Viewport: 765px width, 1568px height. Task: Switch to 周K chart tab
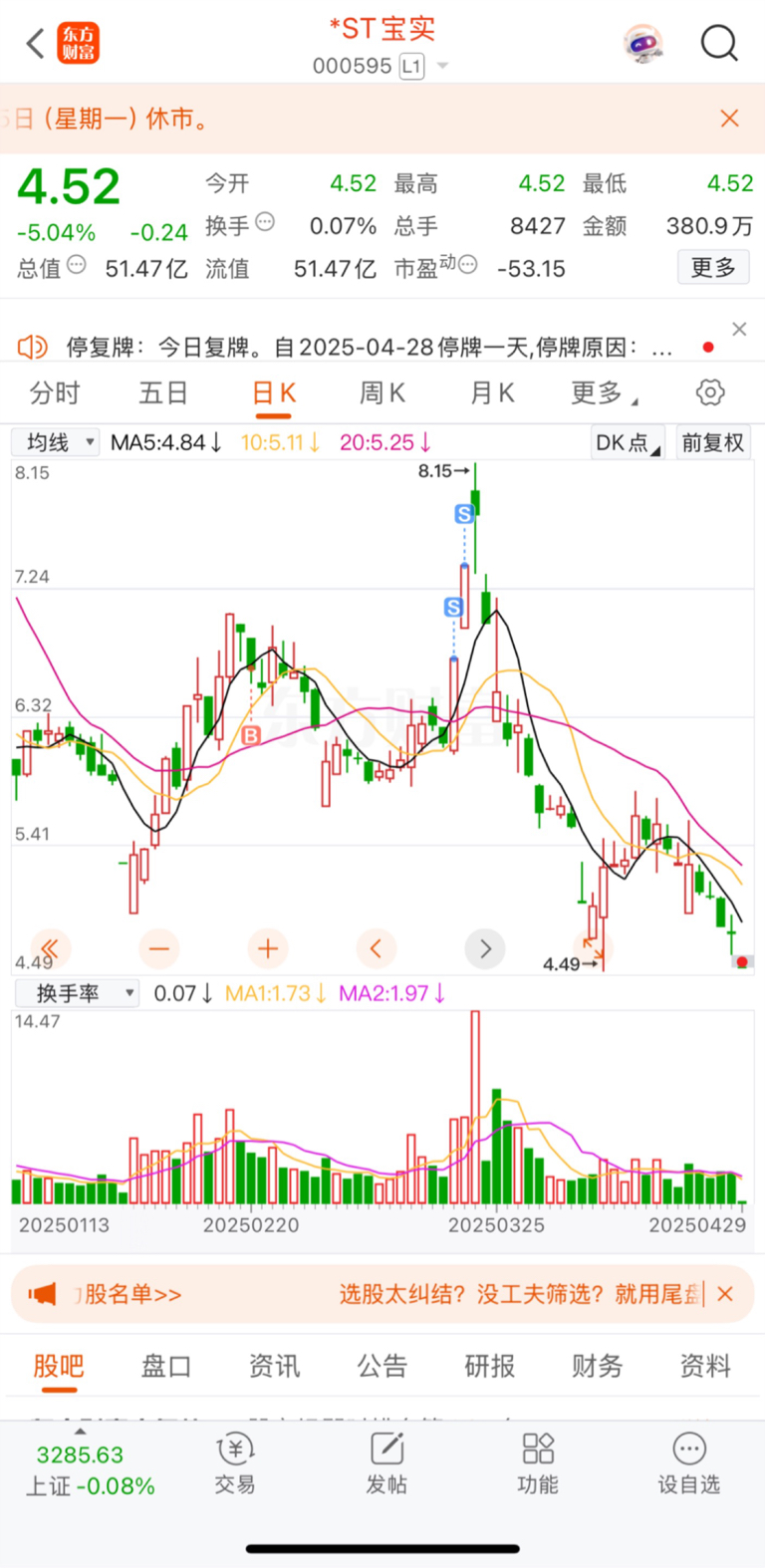382,392
